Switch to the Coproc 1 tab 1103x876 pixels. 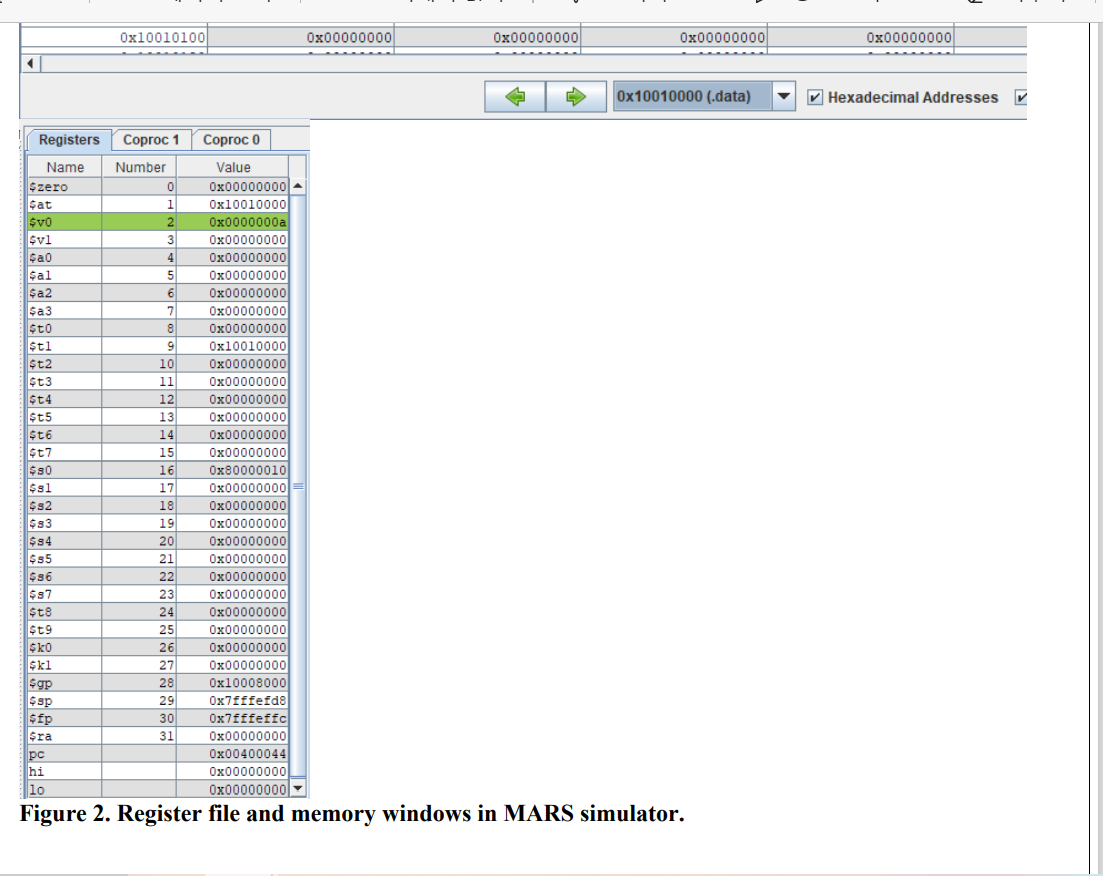coord(151,139)
